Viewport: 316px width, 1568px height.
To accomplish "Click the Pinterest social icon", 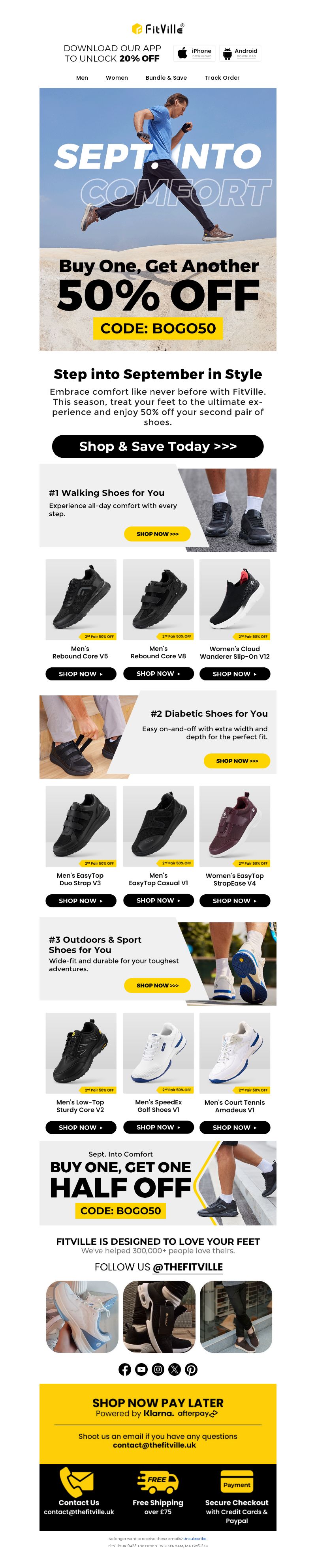I will tap(191, 1369).
